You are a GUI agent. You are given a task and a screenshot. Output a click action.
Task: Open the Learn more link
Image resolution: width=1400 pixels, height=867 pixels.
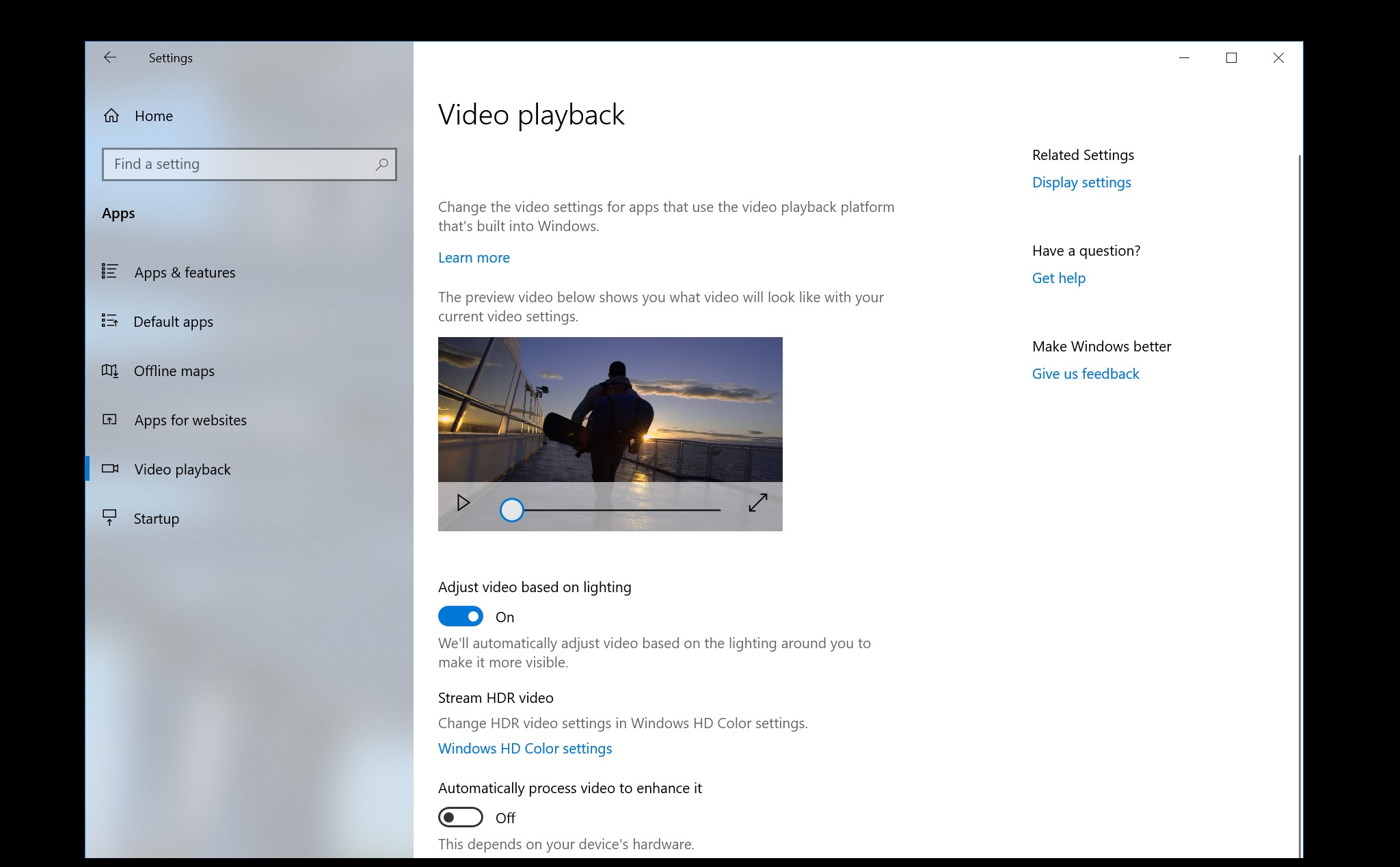pos(474,258)
